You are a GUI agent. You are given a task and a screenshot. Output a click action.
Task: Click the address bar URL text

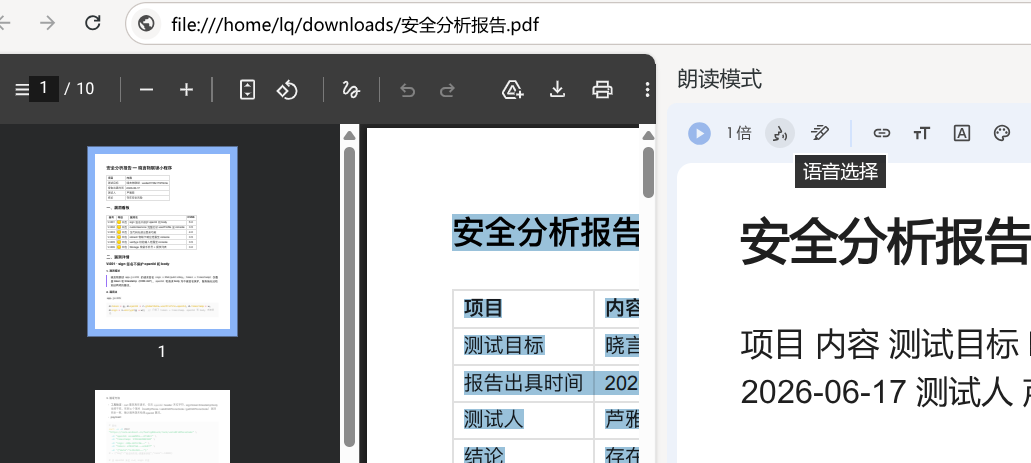[x=355, y=24]
